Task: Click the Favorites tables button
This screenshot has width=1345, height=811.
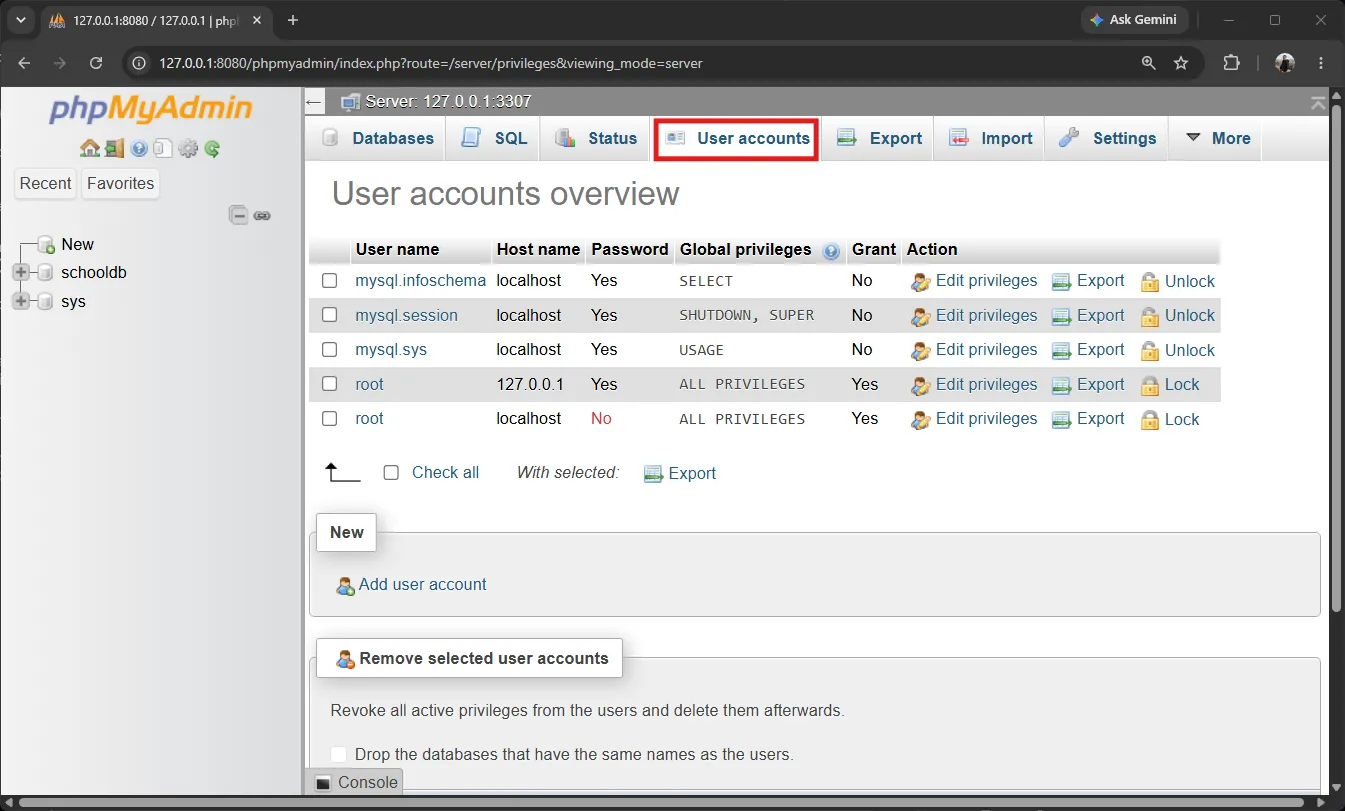Action: pos(120,184)
